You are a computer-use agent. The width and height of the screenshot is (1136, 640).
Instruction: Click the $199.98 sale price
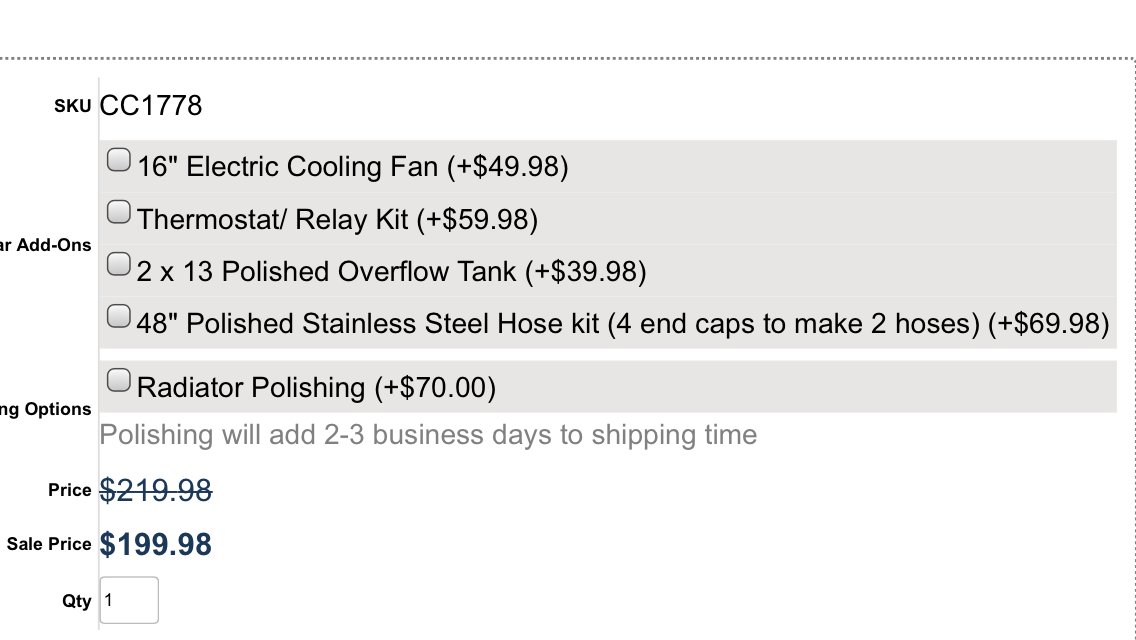pyautogui.click(x=156, y=544)
